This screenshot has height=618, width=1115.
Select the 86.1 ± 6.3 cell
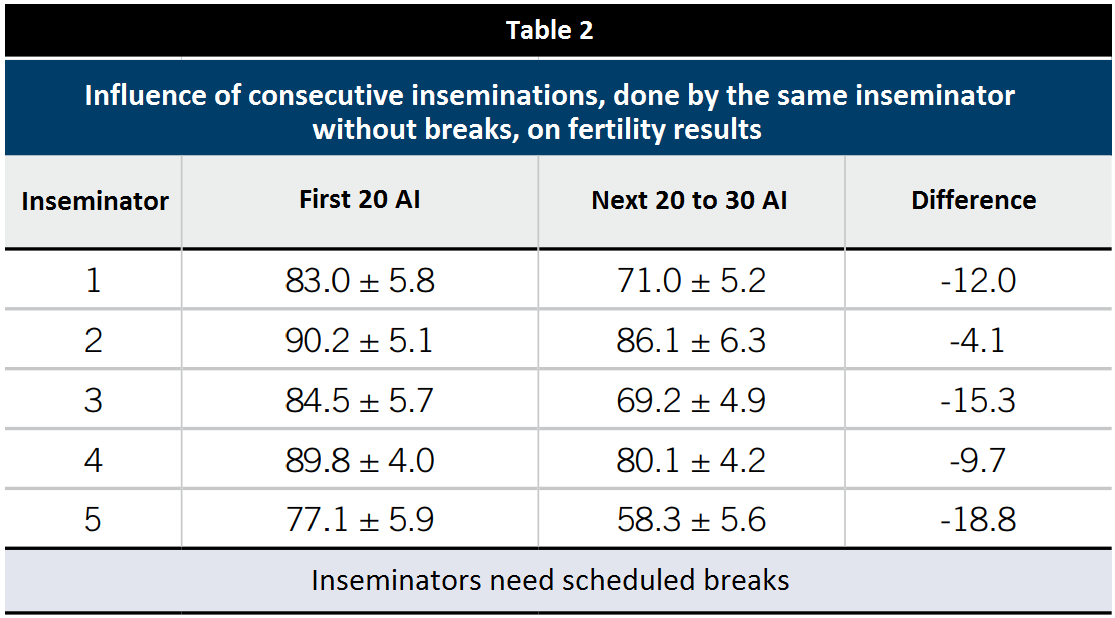[x=691, y=340]
